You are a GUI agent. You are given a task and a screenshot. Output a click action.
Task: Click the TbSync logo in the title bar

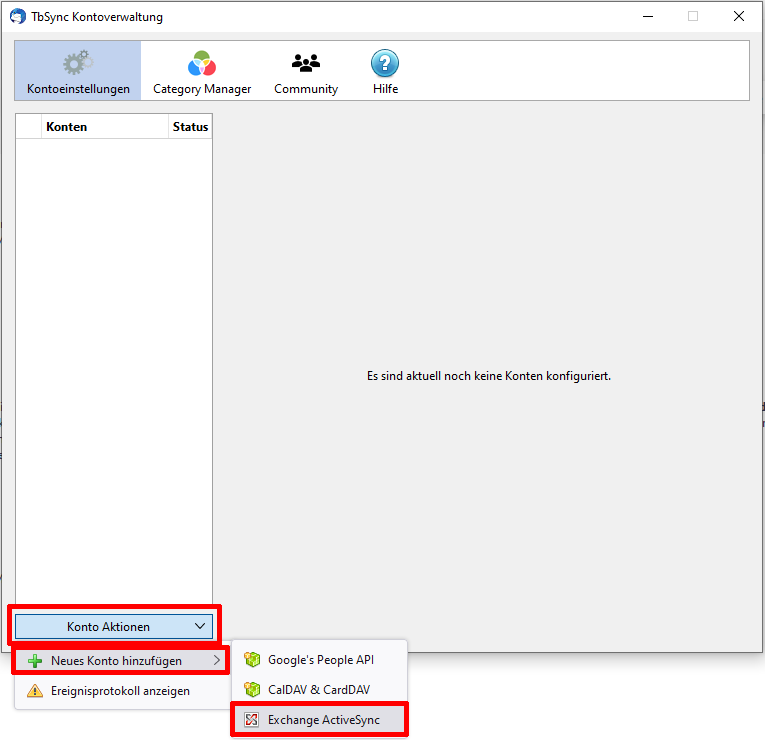[x=16, y=16]
